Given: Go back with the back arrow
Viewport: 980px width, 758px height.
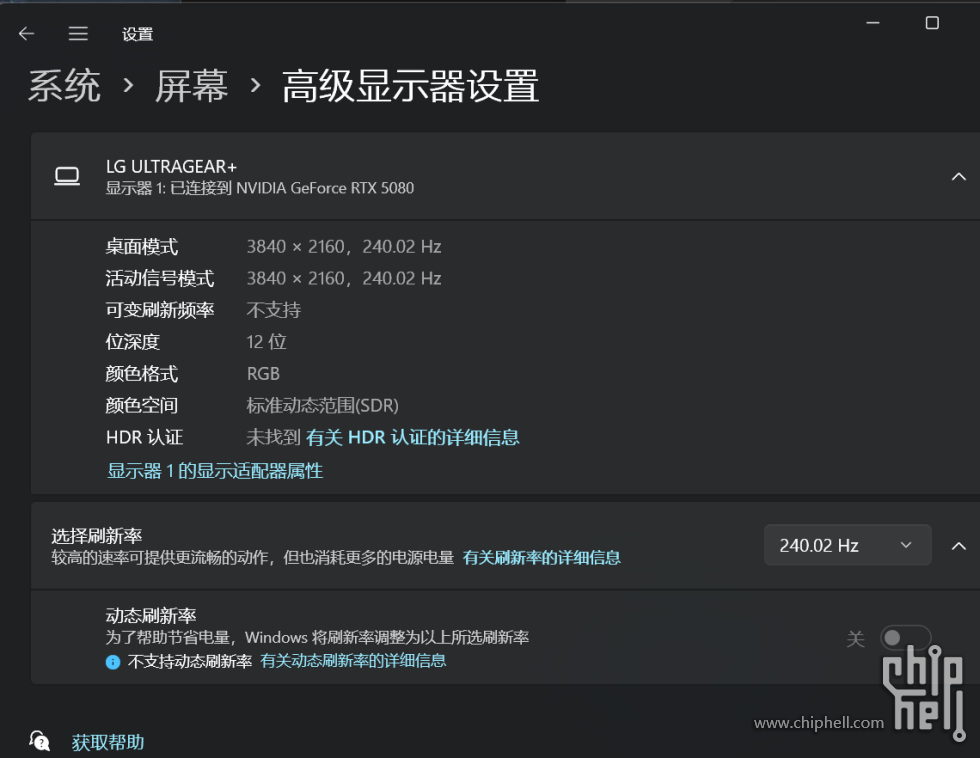Looking at the screenshot, I should 26,34.
